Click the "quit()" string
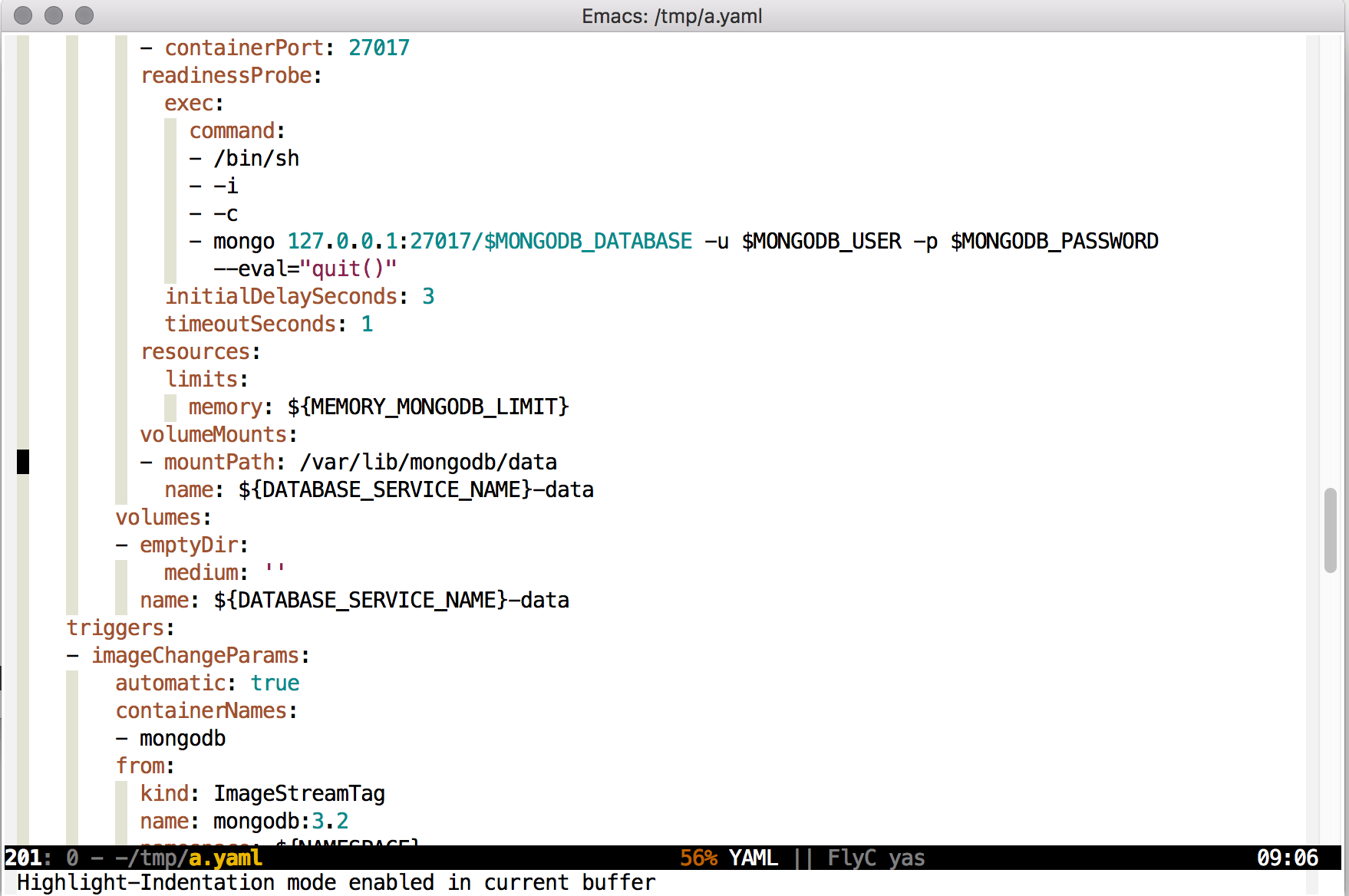Screen dimensions: 1349x896 pos(348,268)
